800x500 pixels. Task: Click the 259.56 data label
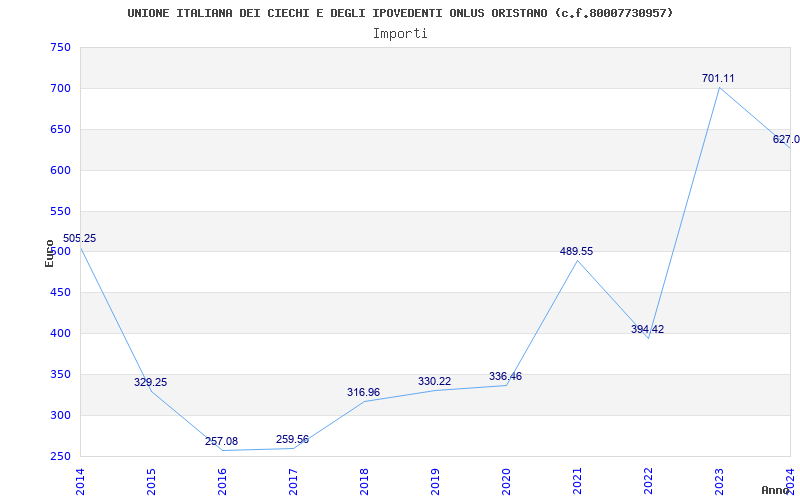click(x=292, y=439)
